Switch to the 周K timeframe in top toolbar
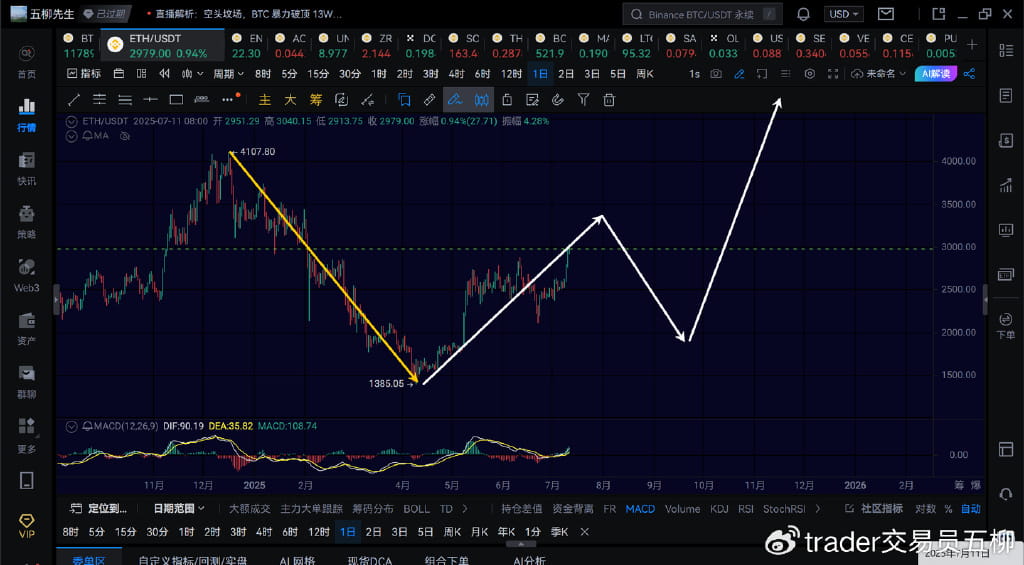This screenshot has width=1024, height=565. pyautogui.click(x=645, y=74)
